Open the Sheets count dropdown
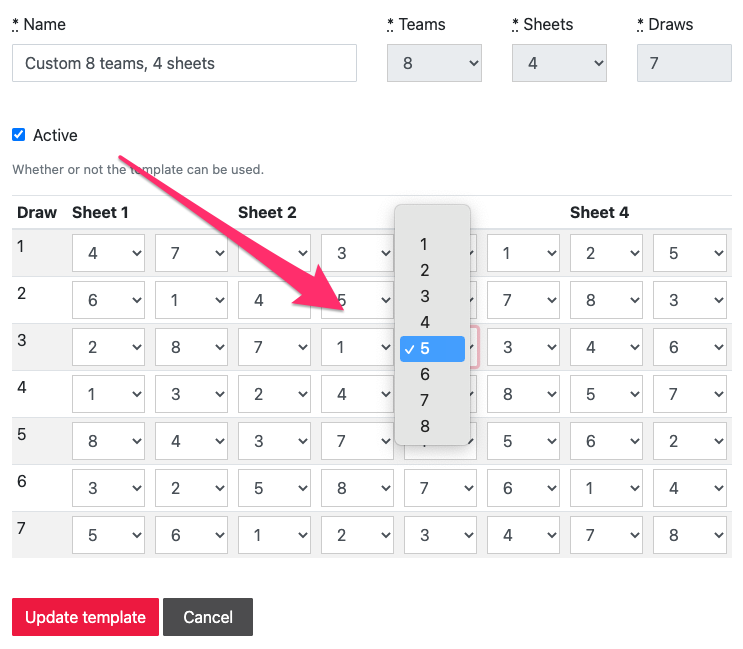 click(559, 63)
